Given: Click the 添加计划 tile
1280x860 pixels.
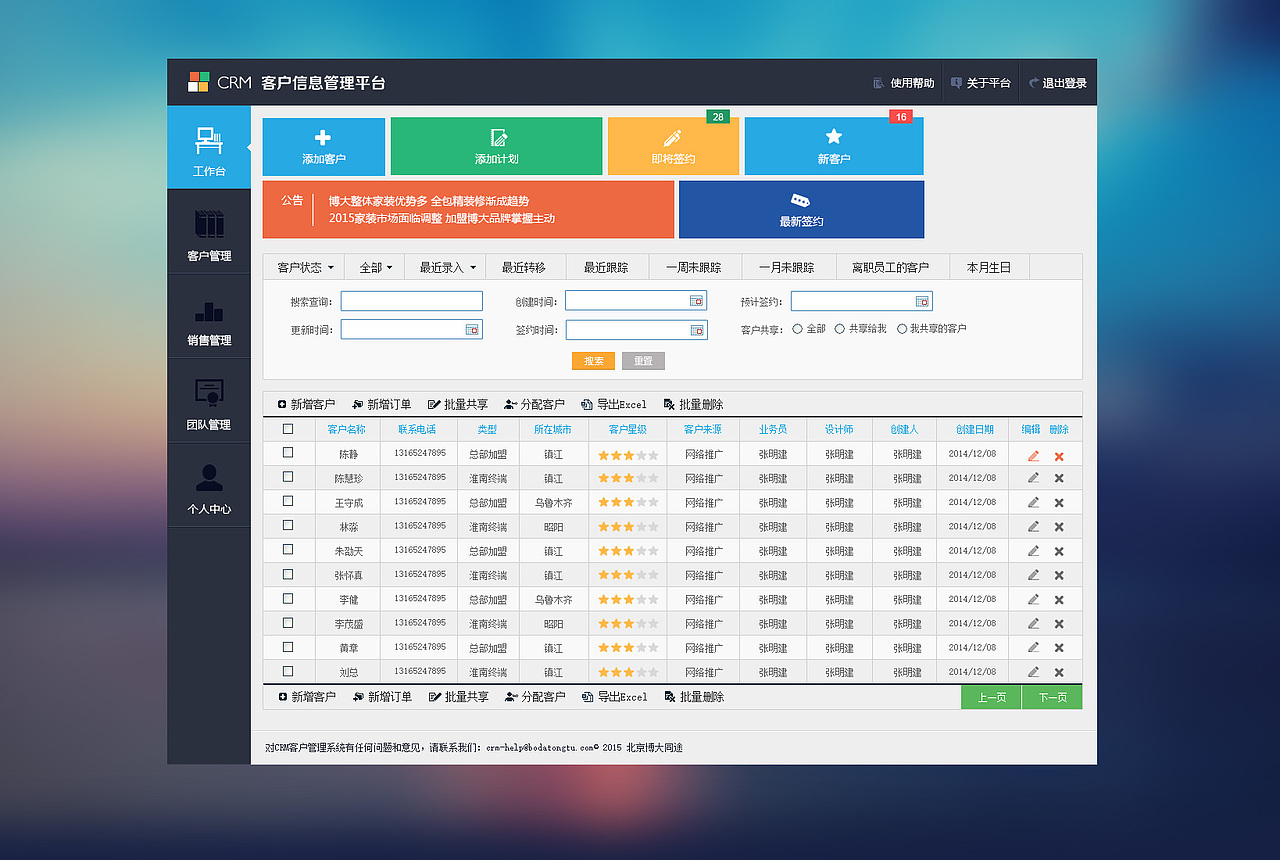Looking at the screenshot, I should (x=496, y=146).
